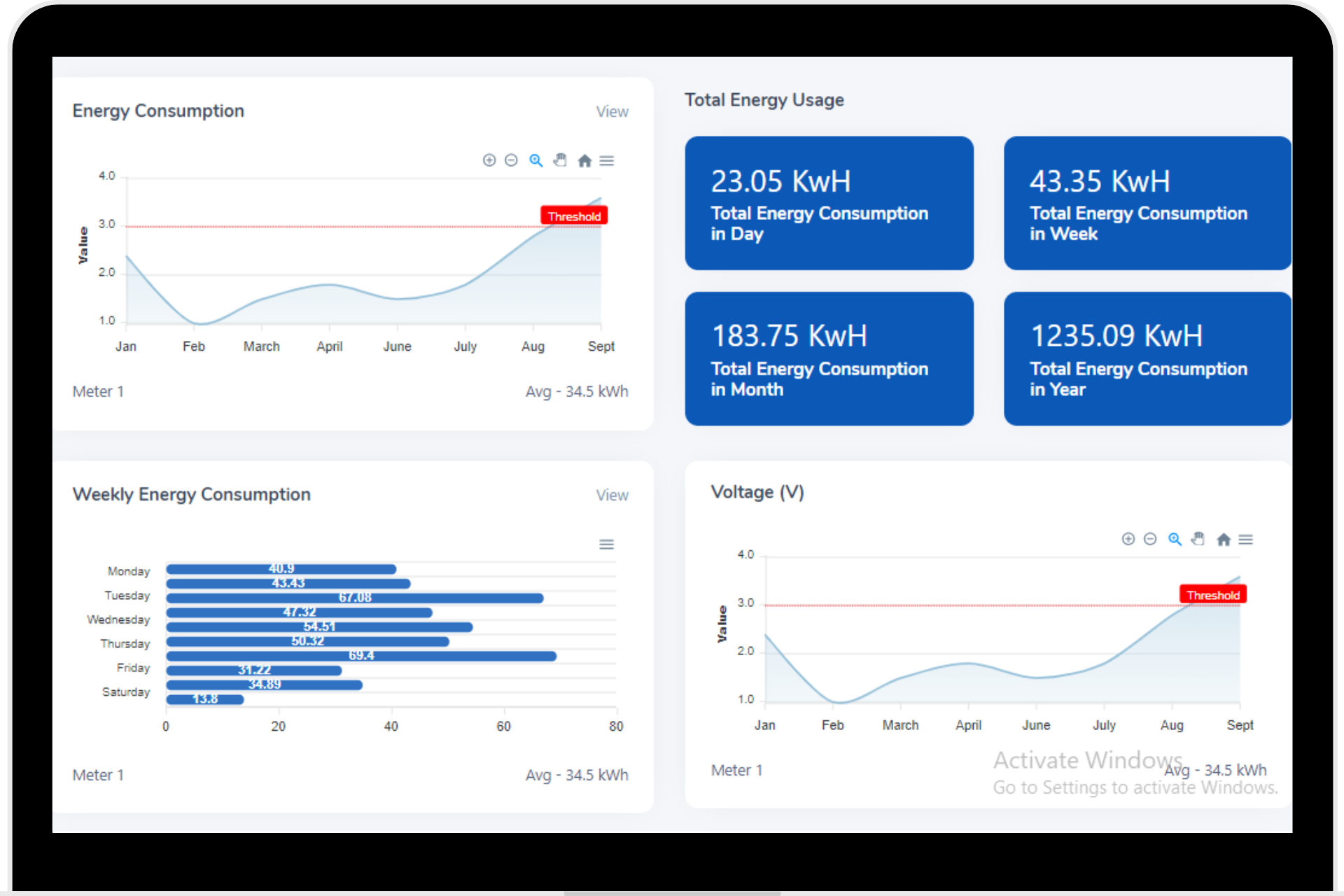Screen dimensions: 1344x896
Task: Select the 43.35 KwH weekly consumption card
Action: (x=1147, y=203)
